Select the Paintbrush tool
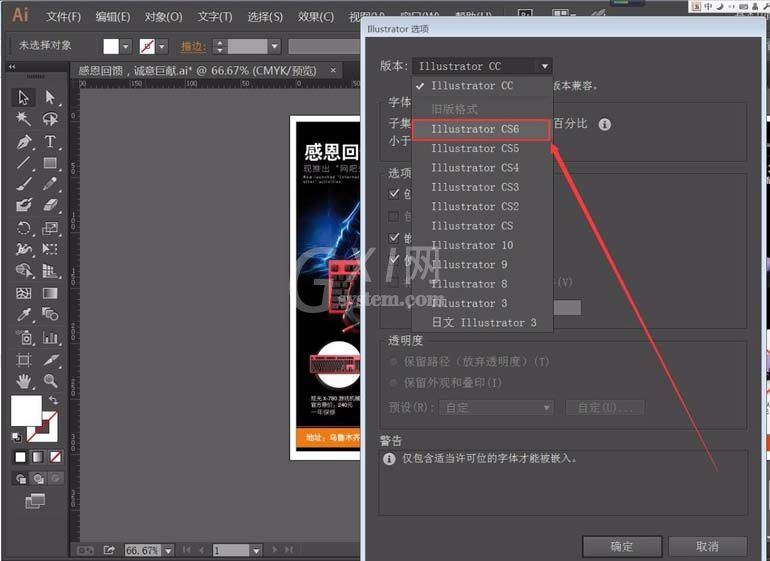The image size is (770, 561). 23,184
